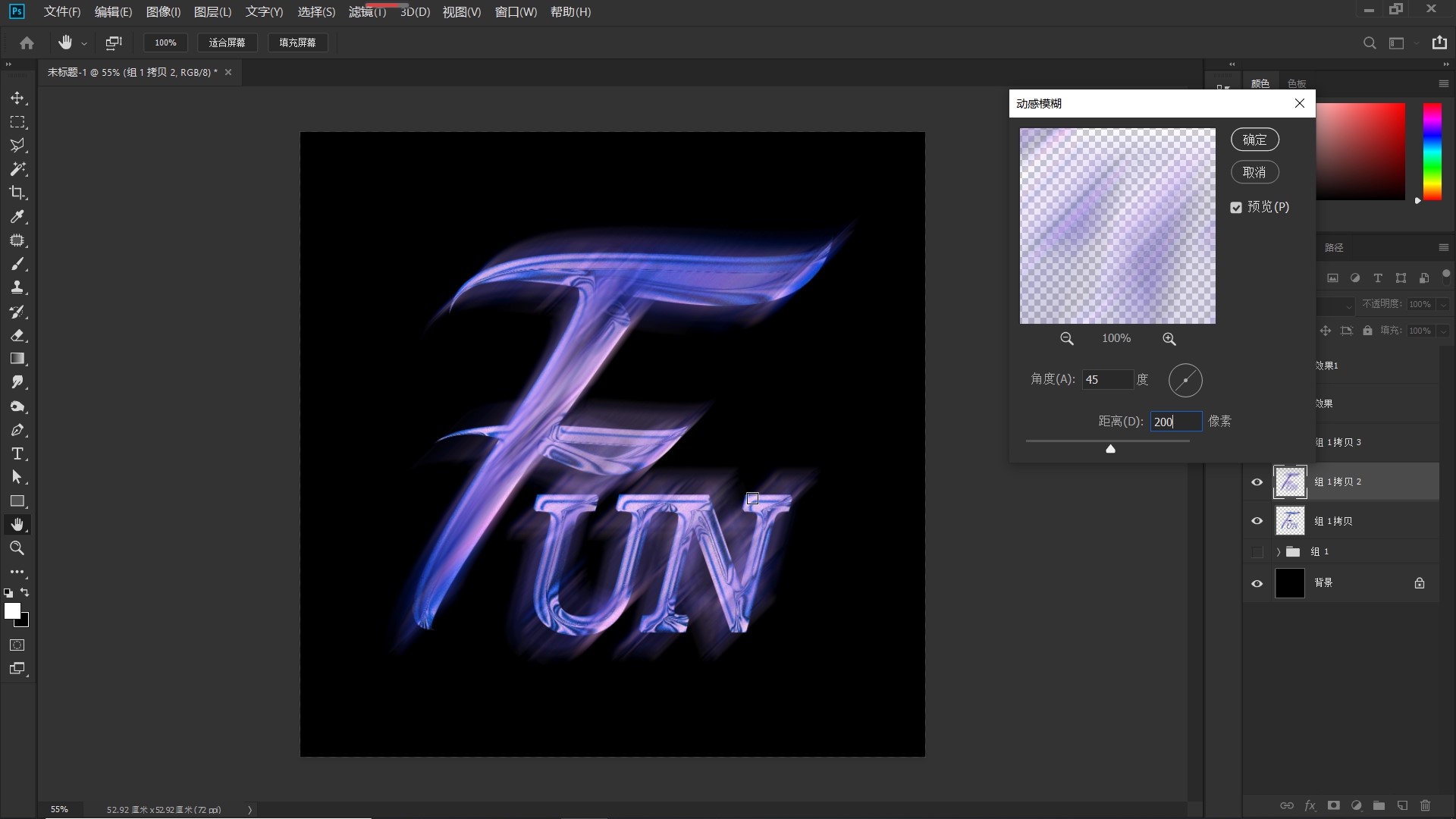Open the fill 填充 dropdown arrow
Image resolution: width=1456 pixels, height=819 pixels.
1442,331
